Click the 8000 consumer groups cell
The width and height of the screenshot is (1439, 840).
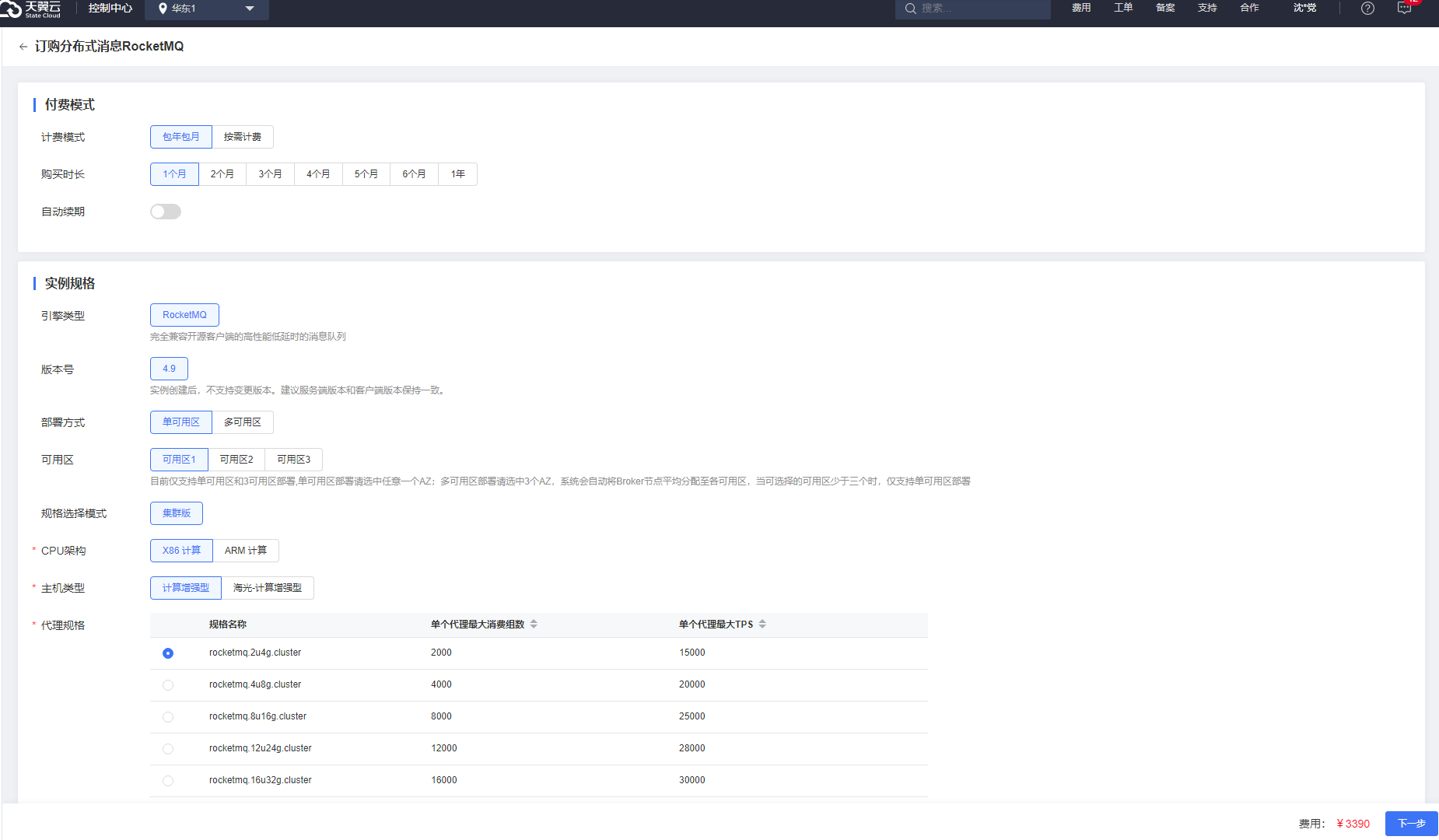[441, 717]
